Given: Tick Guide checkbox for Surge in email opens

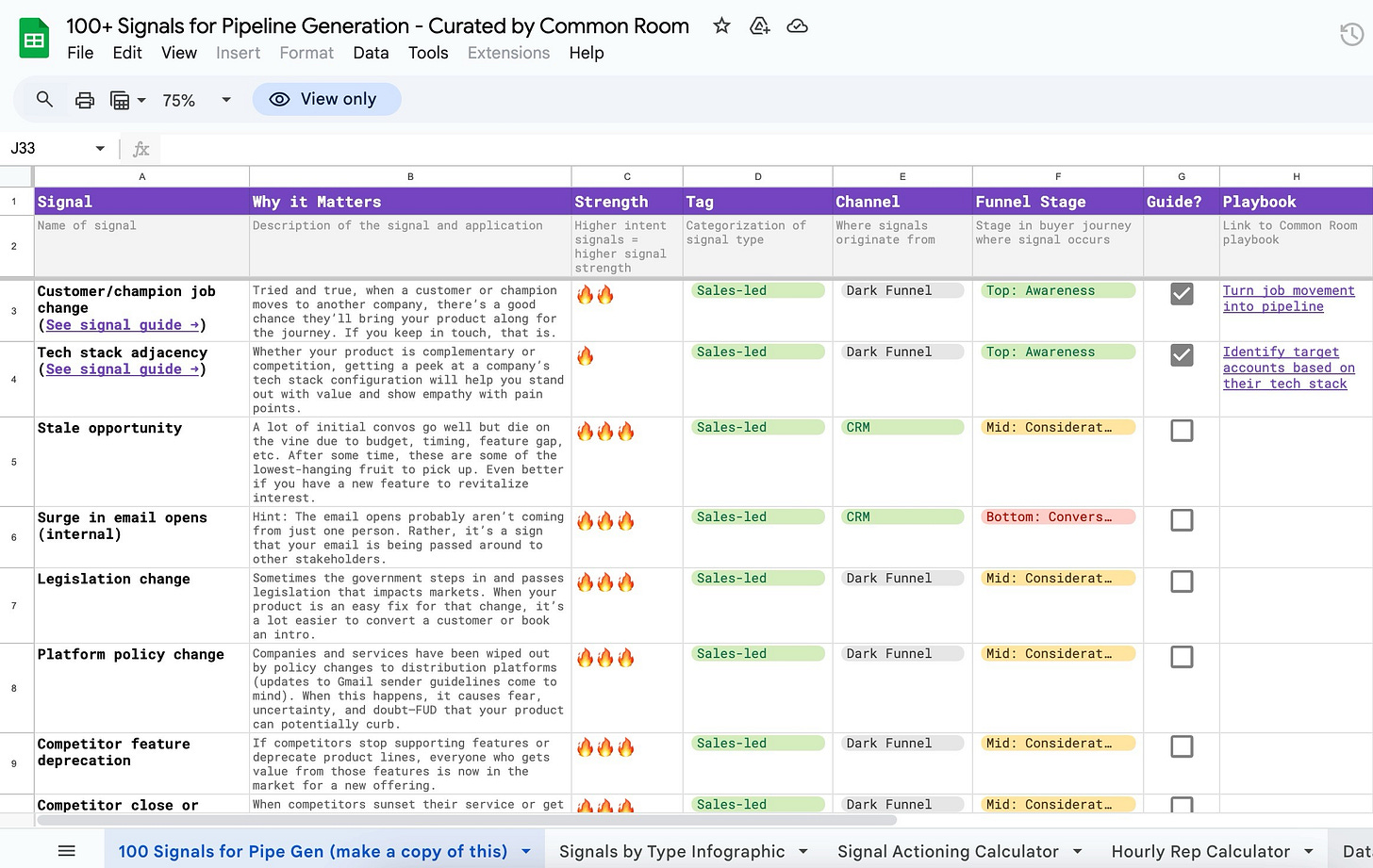Looking at the screenshot, I should point(1182,520).
